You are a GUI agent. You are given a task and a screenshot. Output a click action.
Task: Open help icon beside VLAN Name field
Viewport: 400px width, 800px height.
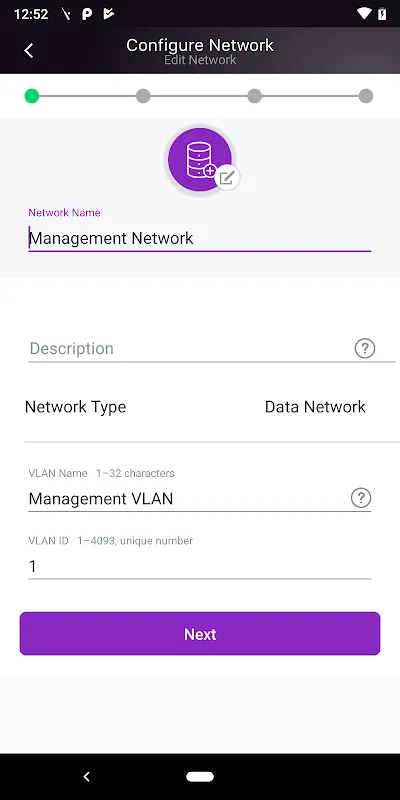[361, 498]
